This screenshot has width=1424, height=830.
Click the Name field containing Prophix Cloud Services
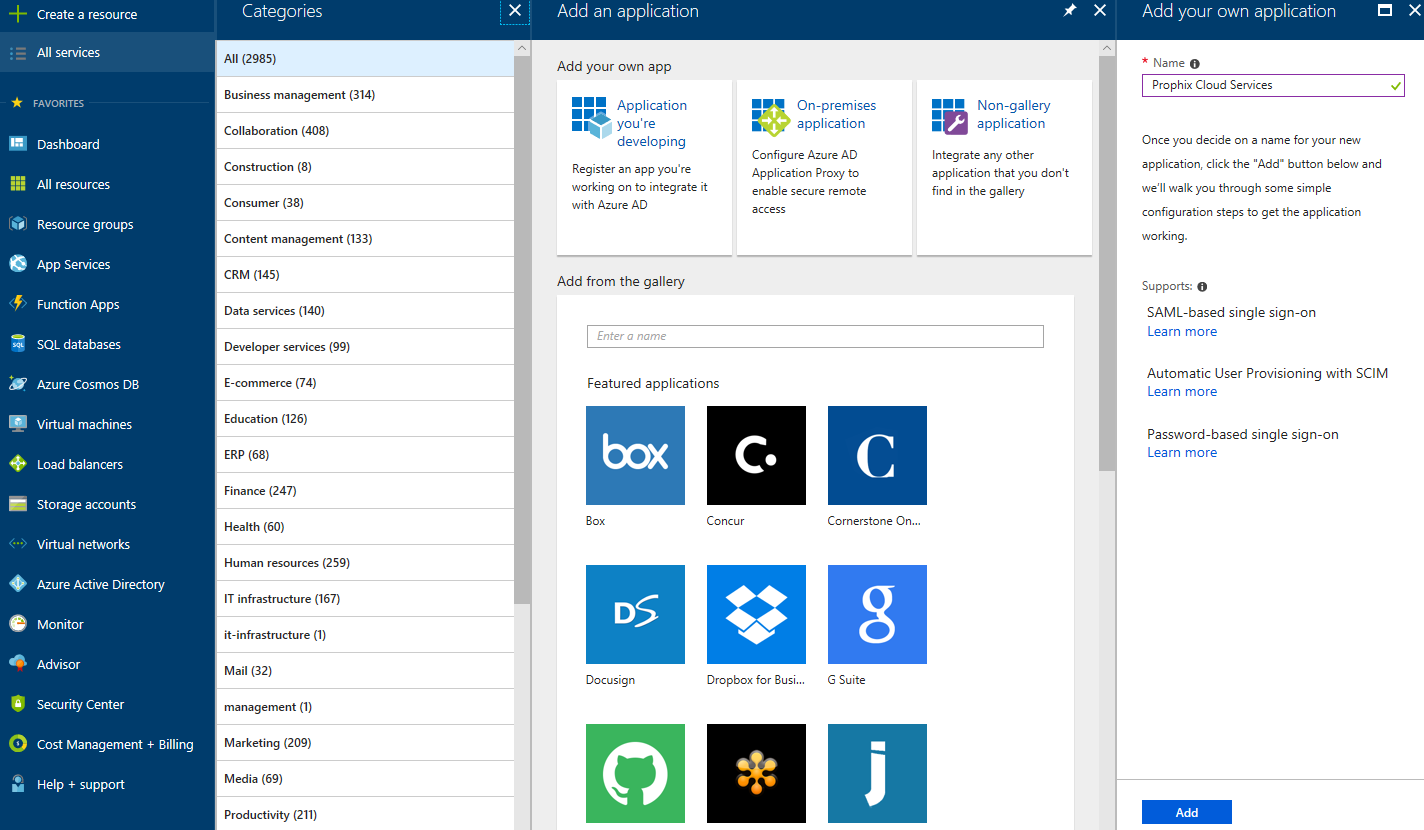1273,85
